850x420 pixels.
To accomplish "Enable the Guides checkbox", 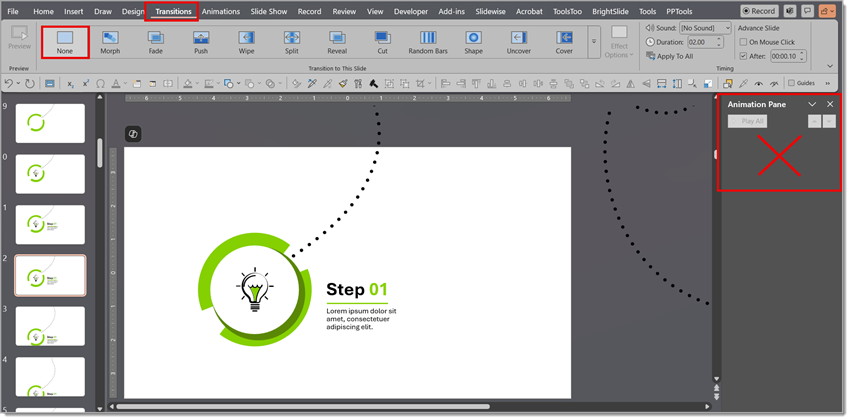I will (x=791, y=83).
